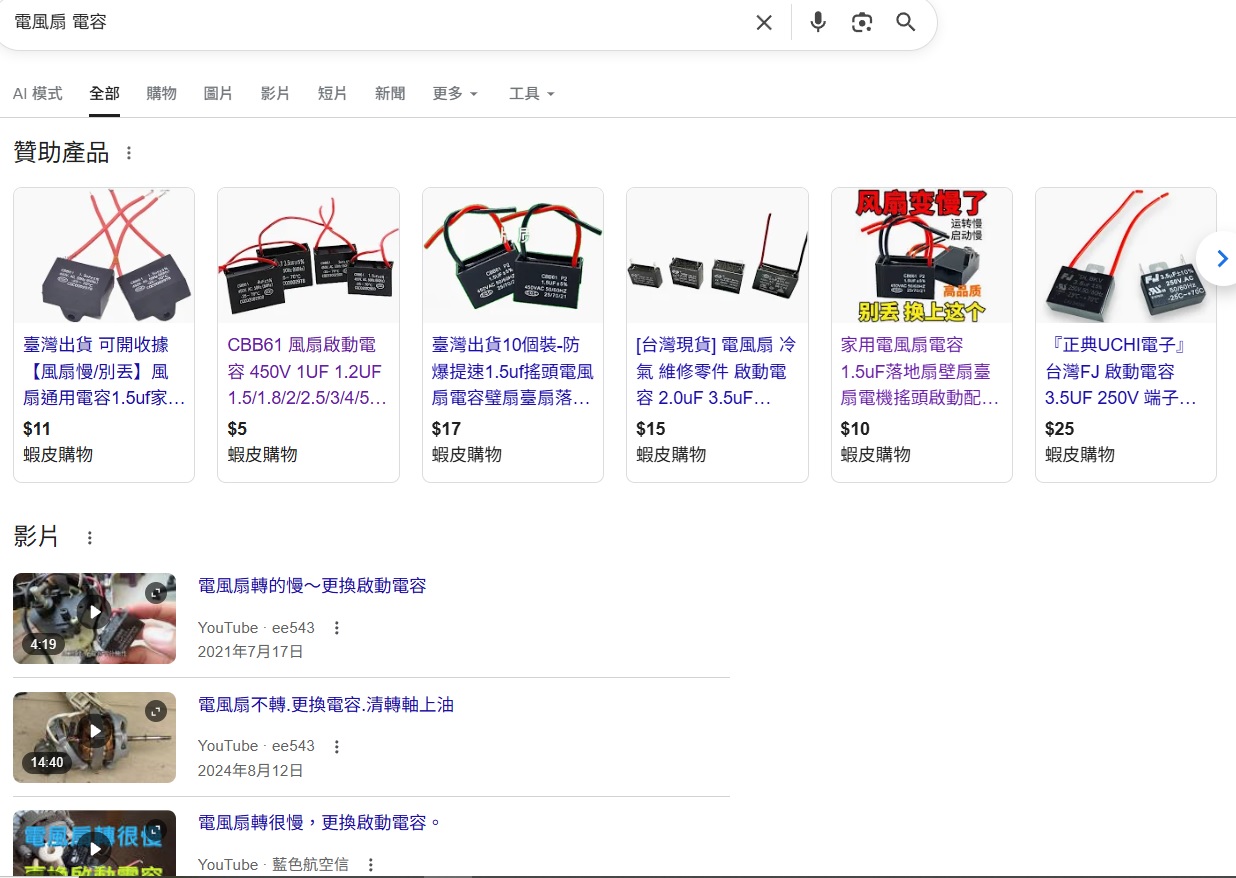The height and width of the screenshot is (878, 1236).
Task: Open Google Lens image search icon
Action: (862, 22)
